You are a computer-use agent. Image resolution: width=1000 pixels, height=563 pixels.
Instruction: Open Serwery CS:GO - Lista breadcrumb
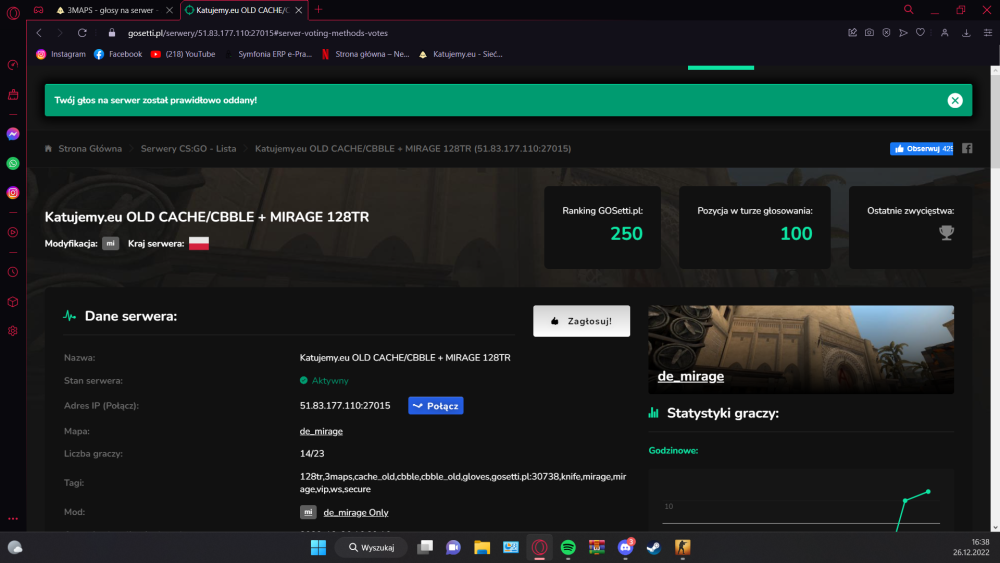(188, 149)
